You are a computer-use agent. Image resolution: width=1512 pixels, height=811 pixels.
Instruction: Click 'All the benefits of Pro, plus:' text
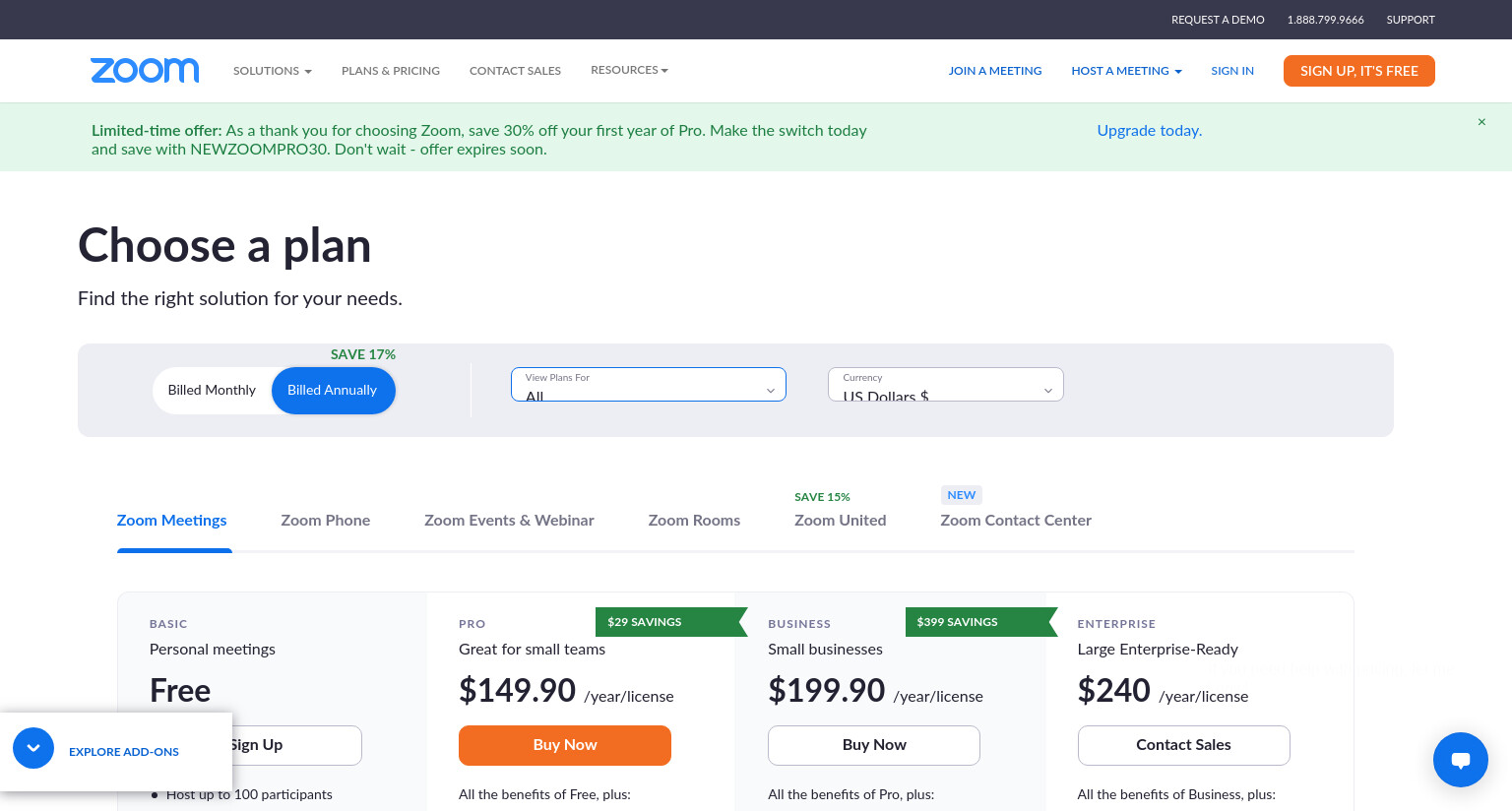point(851,794)
